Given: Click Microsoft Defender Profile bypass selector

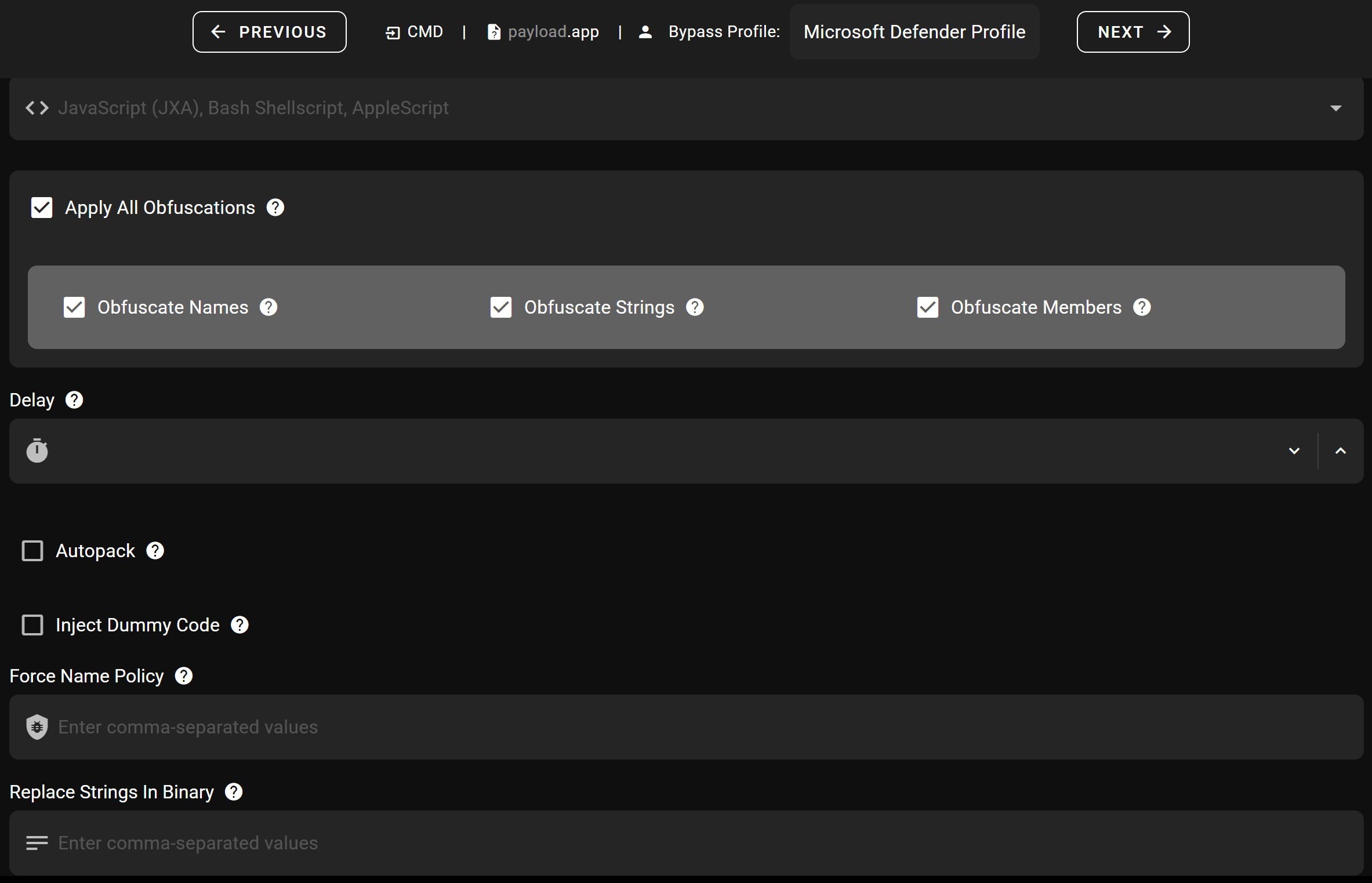Looking at the screenshot, I should pyautogui.click(x=914, y=32).
